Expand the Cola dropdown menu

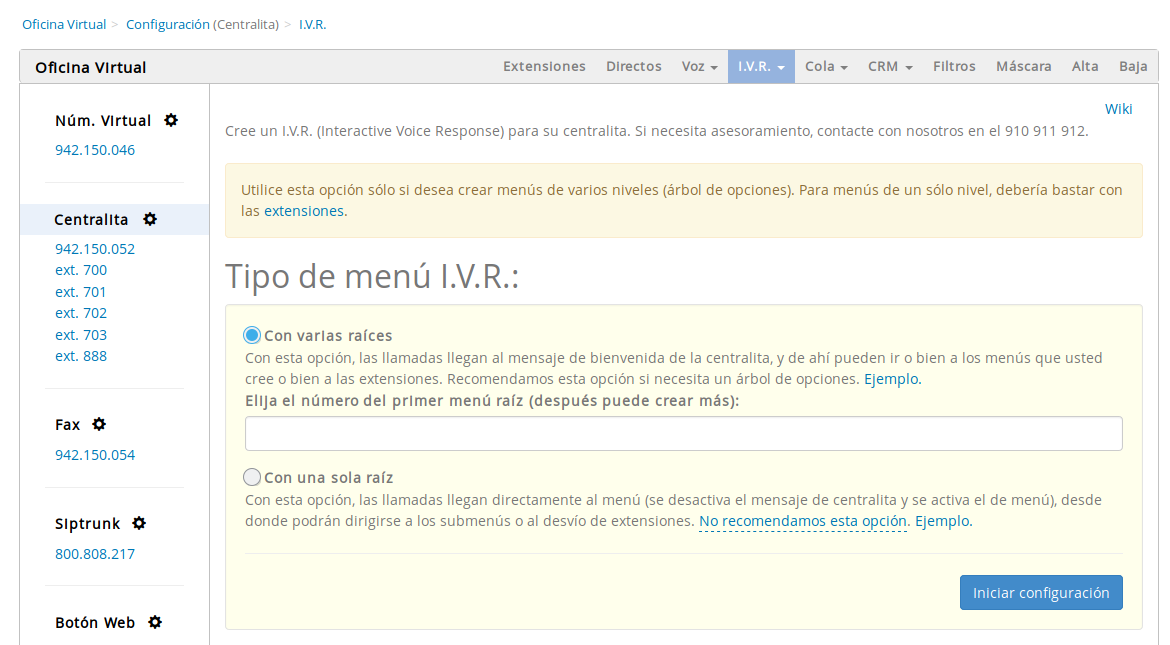[x=825, y=66]
